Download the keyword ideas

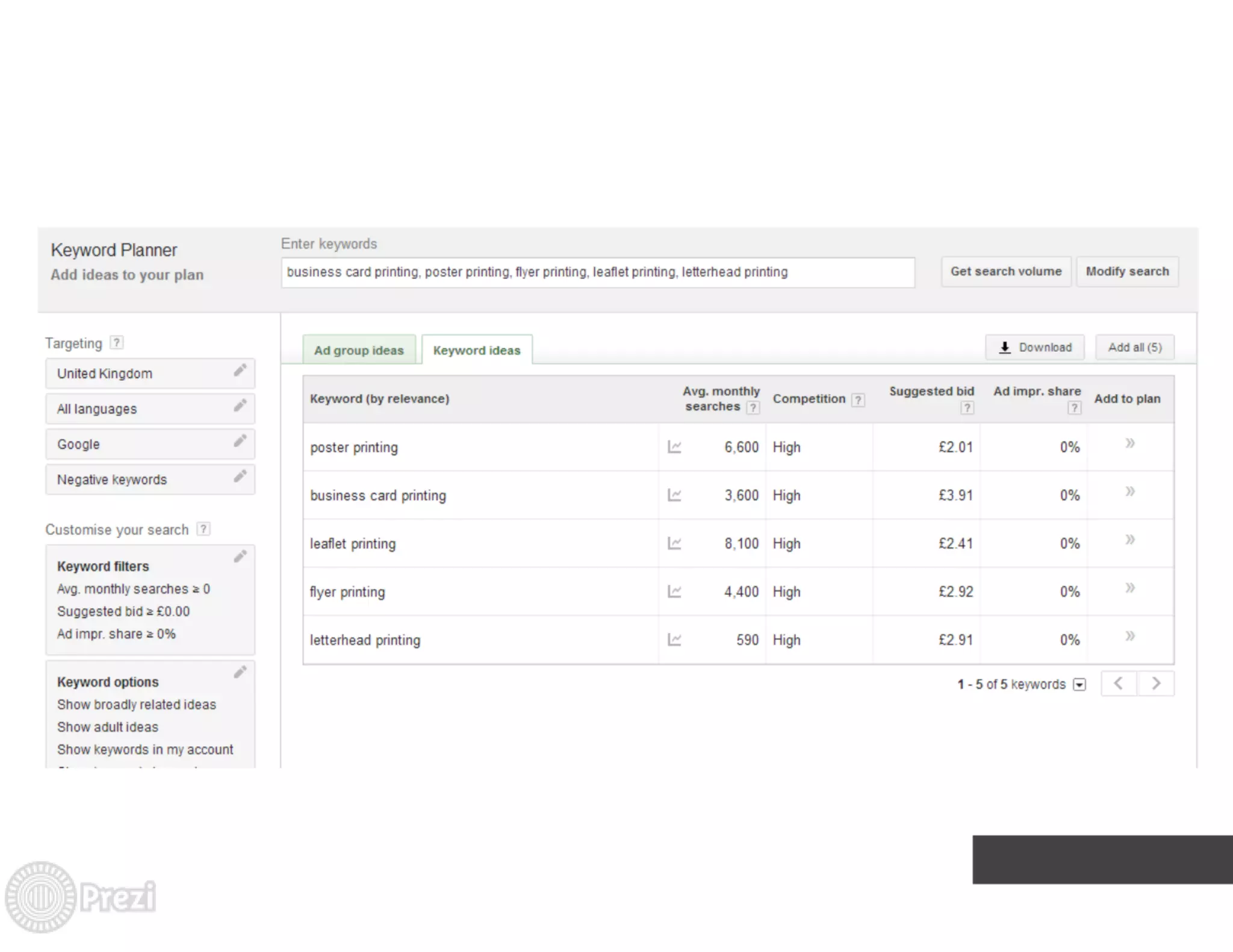click(1035, 347)
